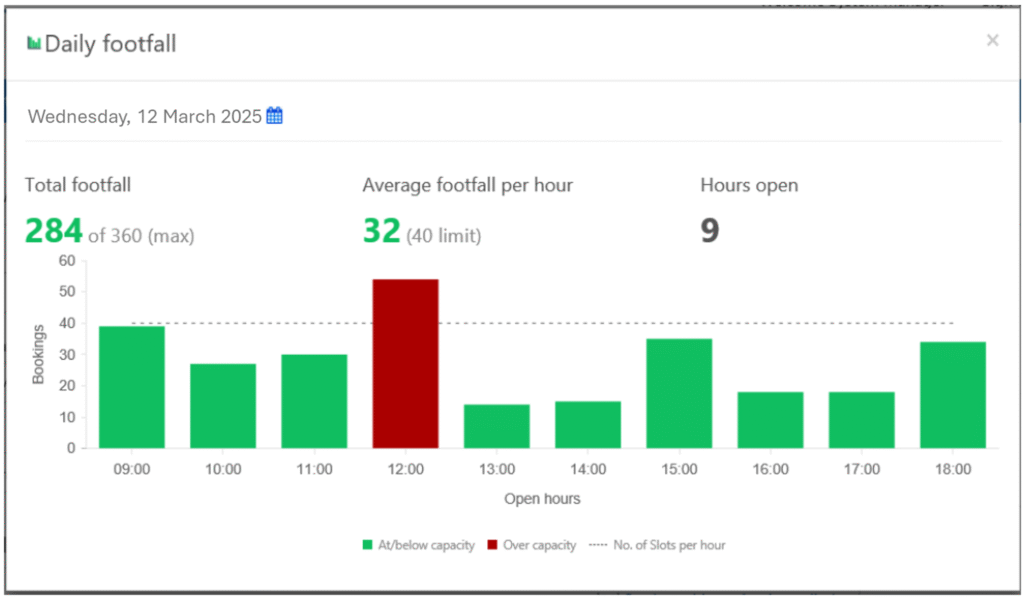The width and height of the screenshot is (1024, 599).
Task: Click the Bookings y-axis title
Action: coord(38,355)
